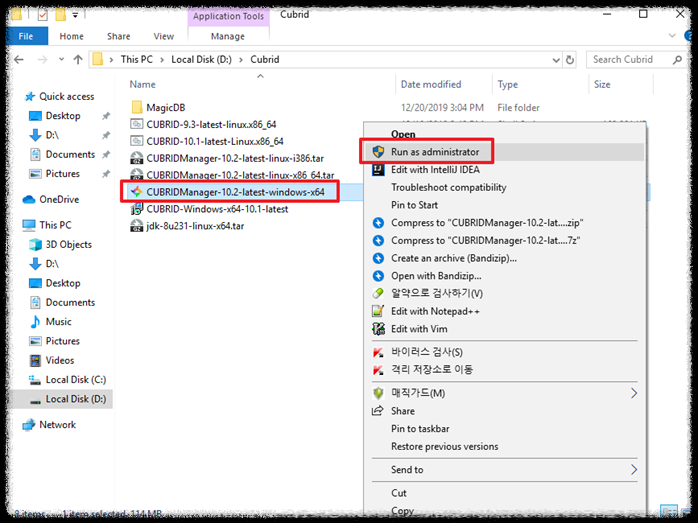This screenshot has height=523, width=698.
Task: Click the Vim icon in context menu
Action: [378, 329]
